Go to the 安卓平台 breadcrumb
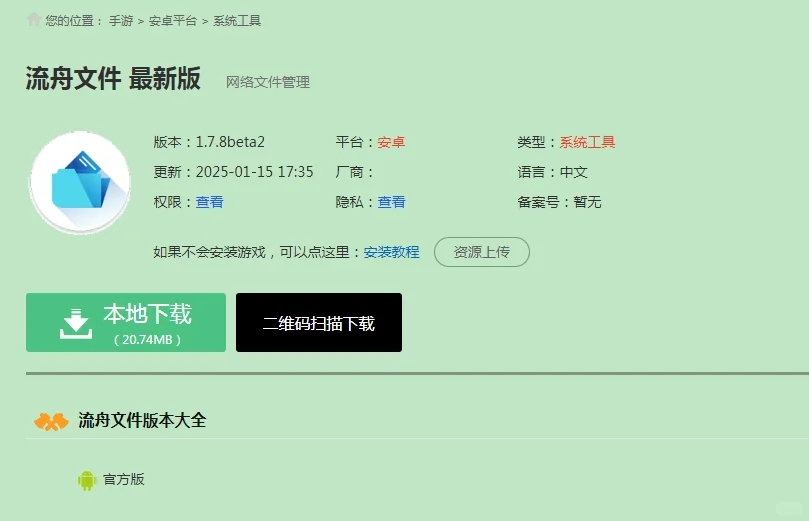This screenshot has height=521, width=809. (173, 21)
